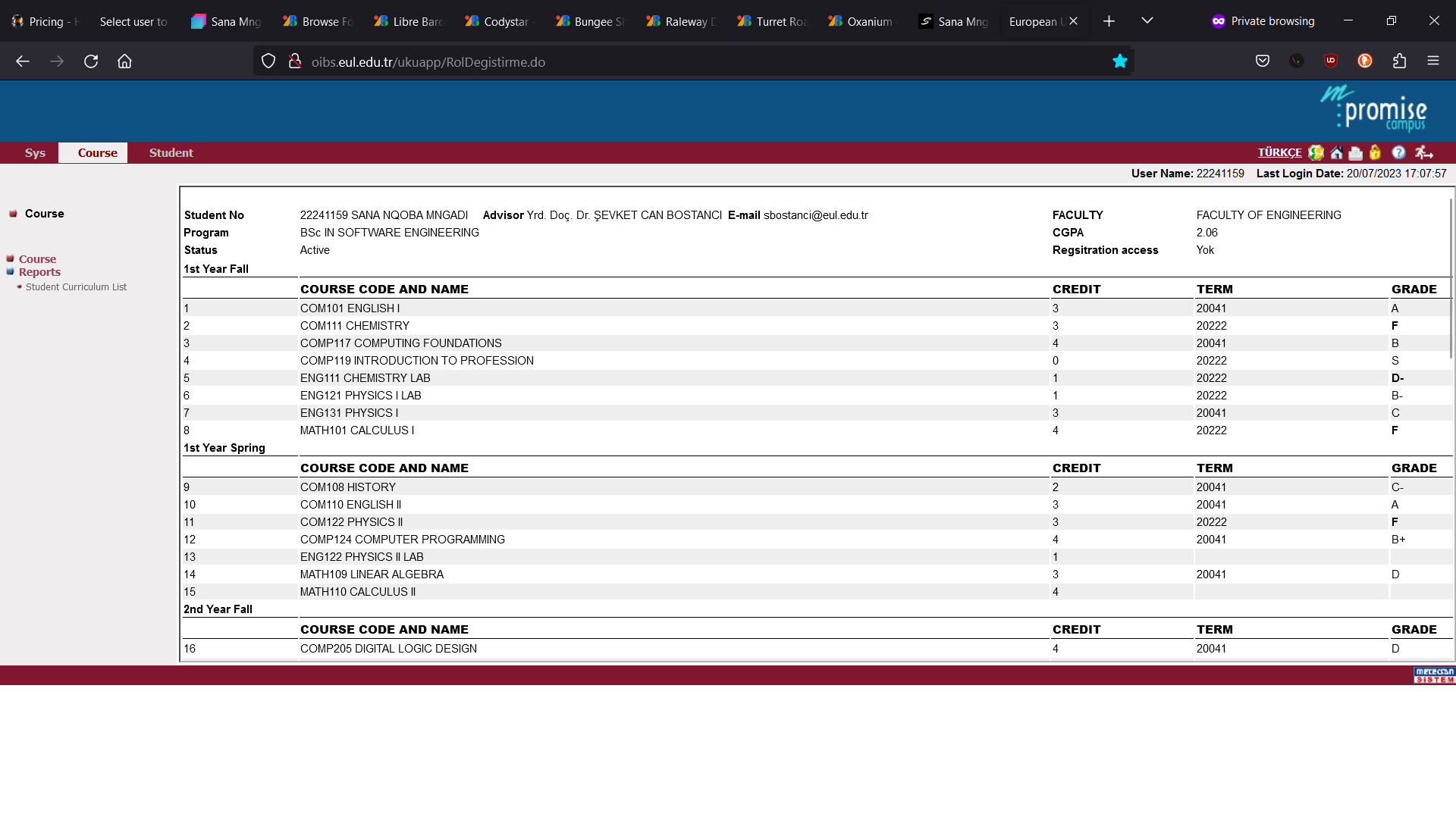The image size is (1456, 817).
Task: Open the padlock password icon
Action: coord(1375,152)
